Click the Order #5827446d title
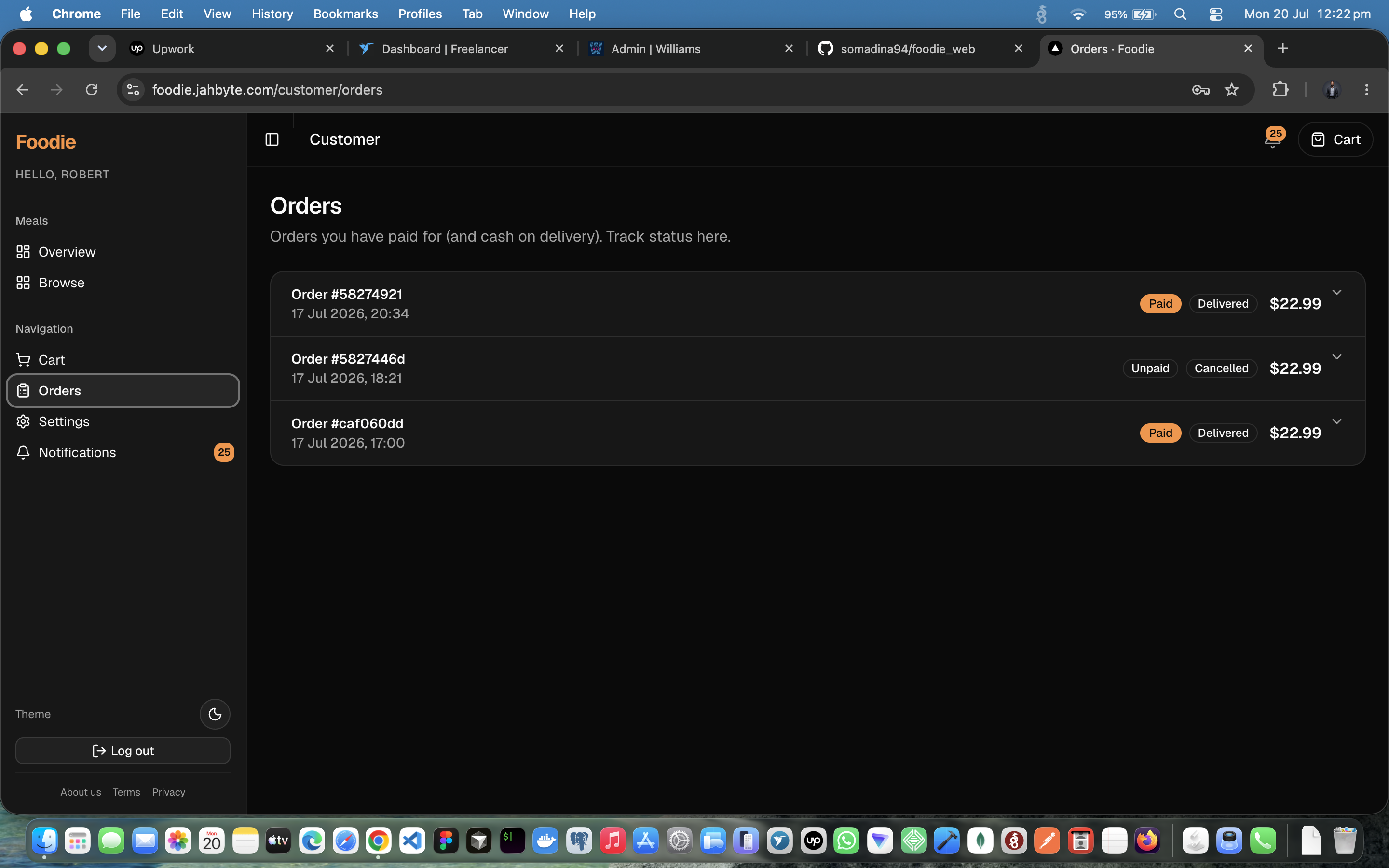 click(348, 359)
